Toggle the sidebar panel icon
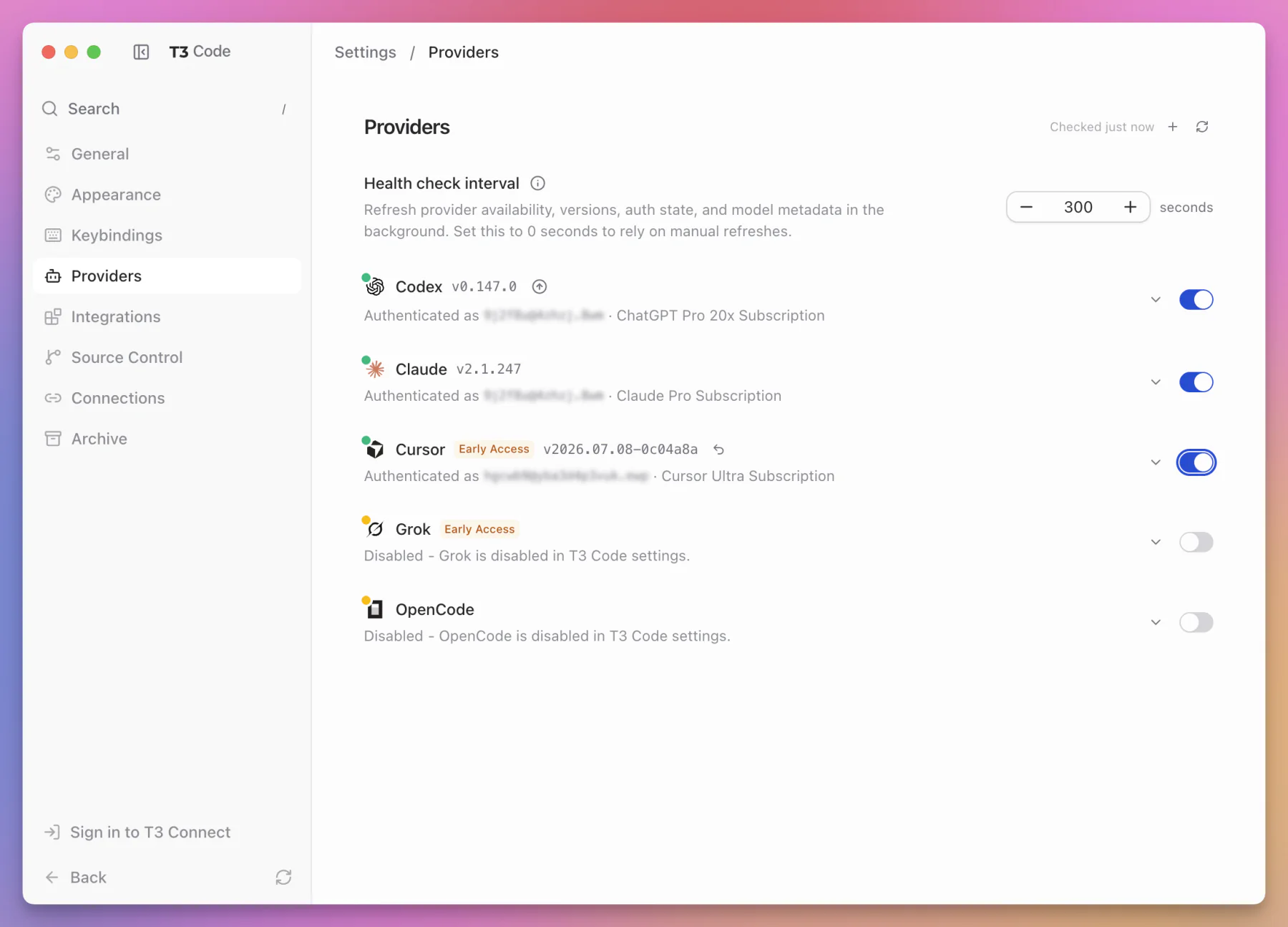The height and width of the screenshot is (927, 1288). (141, 52)
